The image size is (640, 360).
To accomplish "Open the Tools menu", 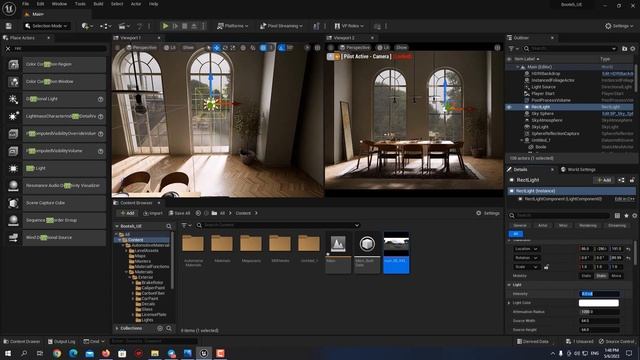I will pyautogui.click(x=80, y=4).
